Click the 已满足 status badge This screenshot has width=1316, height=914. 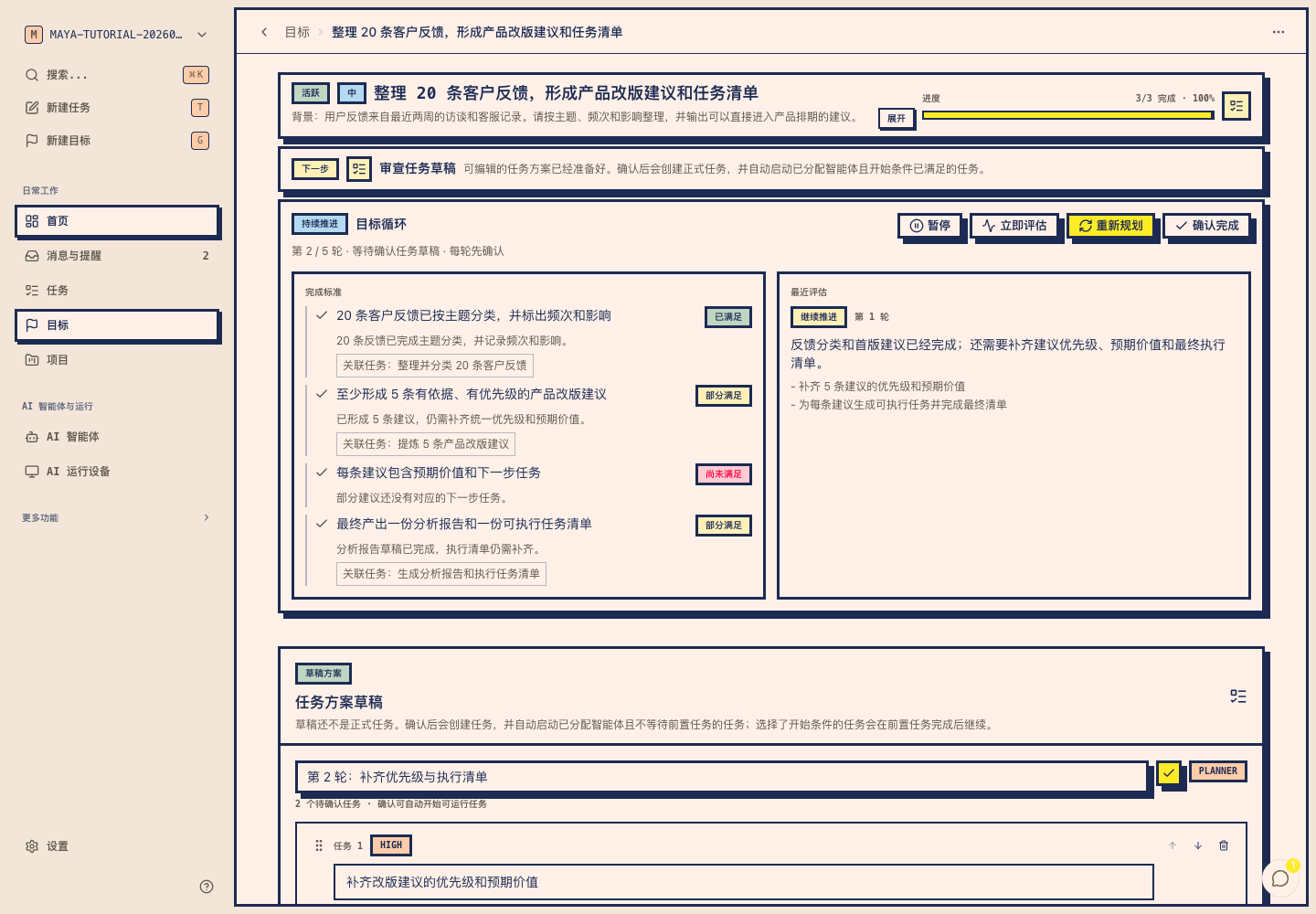point(728,317)
